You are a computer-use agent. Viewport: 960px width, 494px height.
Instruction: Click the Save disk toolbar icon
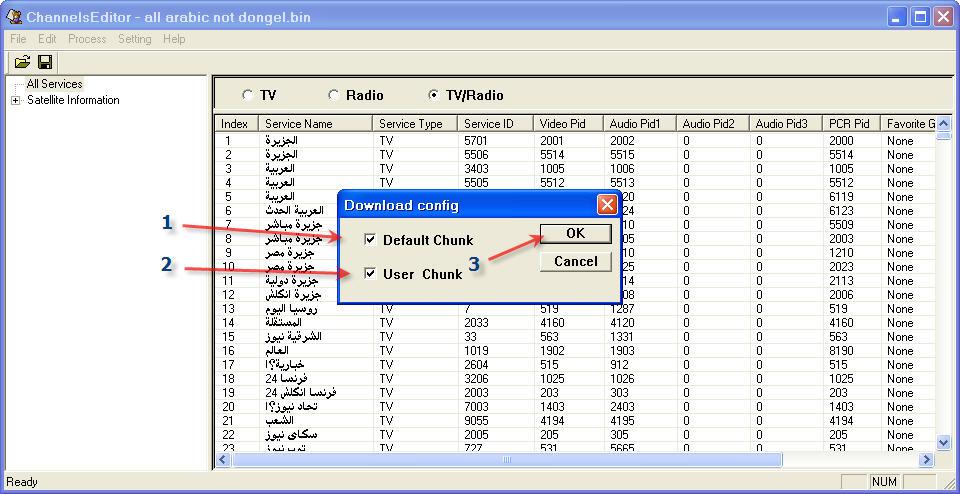tap(45, 62)
